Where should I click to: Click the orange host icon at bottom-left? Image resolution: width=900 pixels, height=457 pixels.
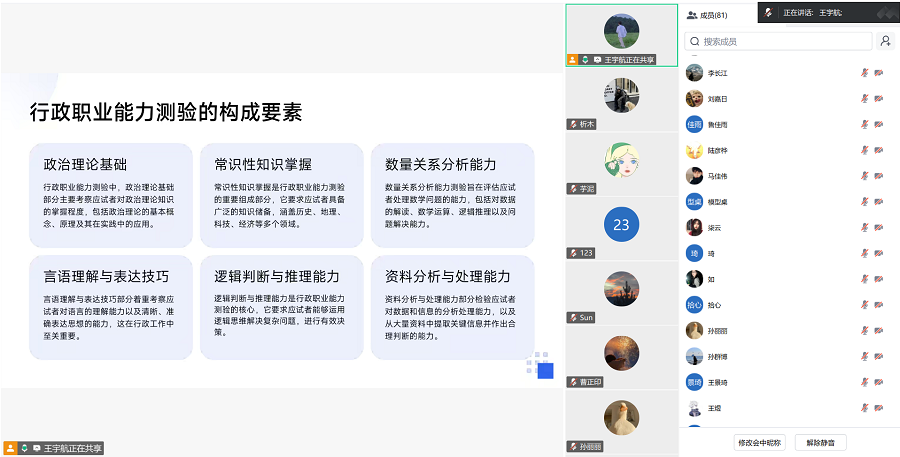tap(10, 448)
